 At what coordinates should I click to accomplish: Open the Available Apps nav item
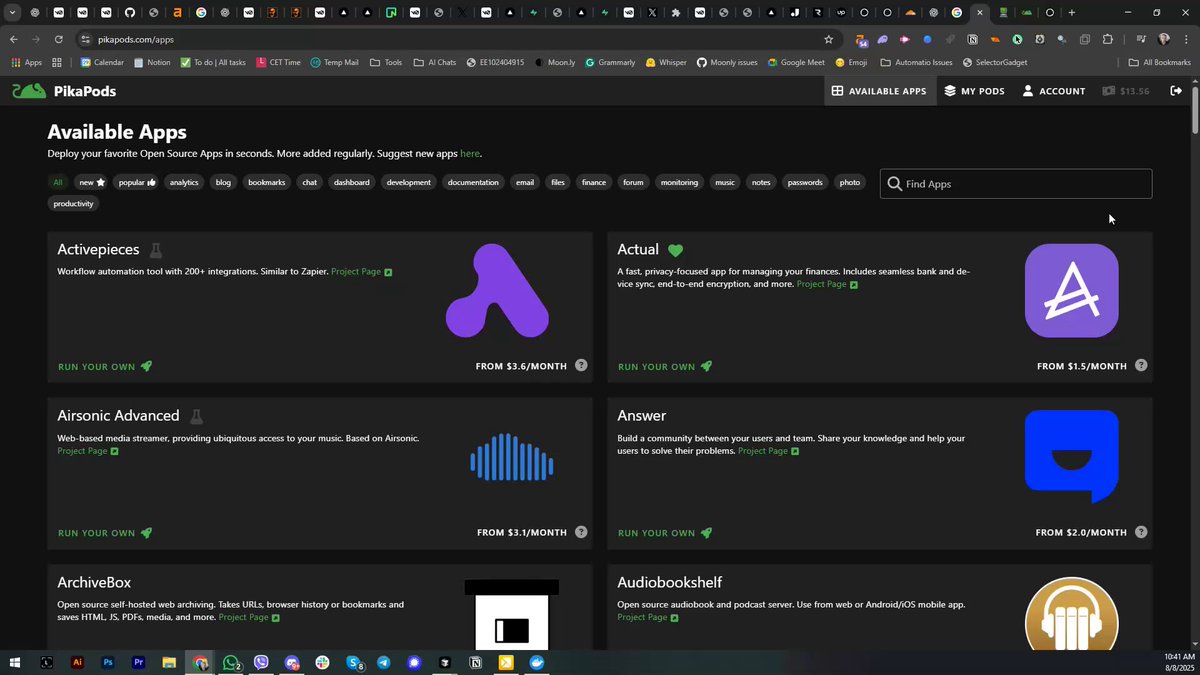[x=879, y=91]
